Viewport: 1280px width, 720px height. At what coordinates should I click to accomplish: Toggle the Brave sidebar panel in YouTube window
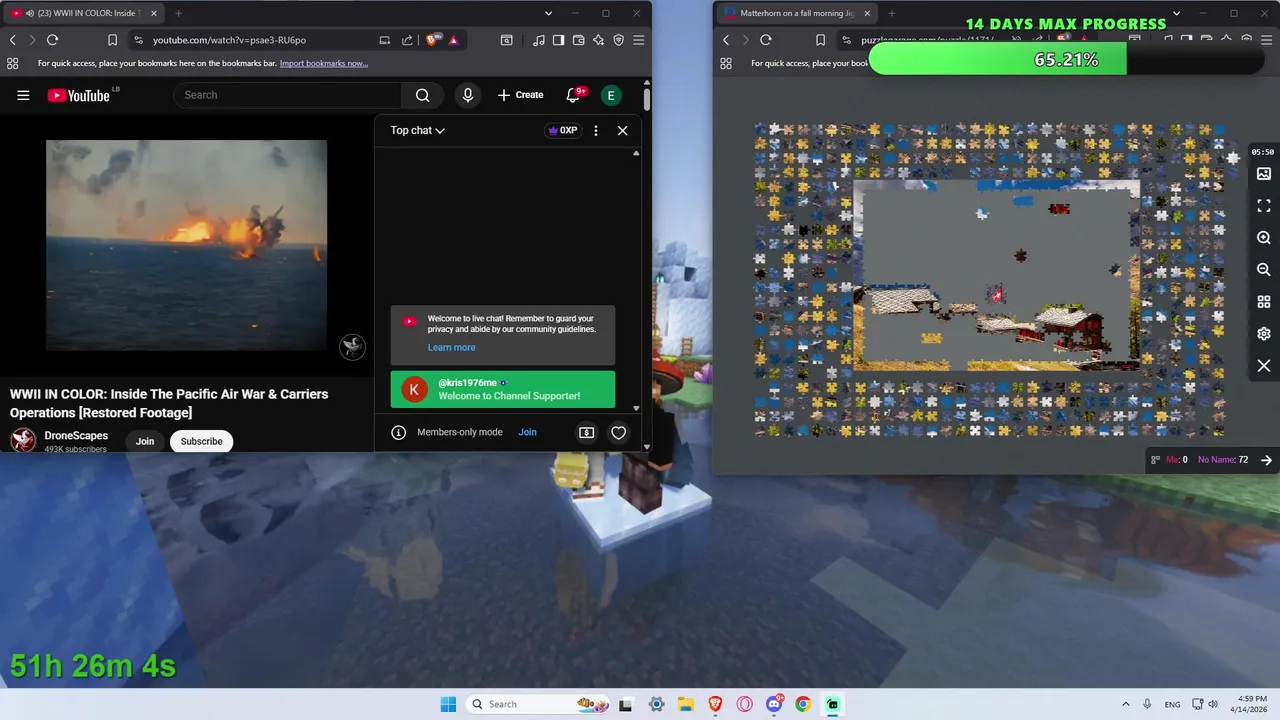(x=558, y=40)
